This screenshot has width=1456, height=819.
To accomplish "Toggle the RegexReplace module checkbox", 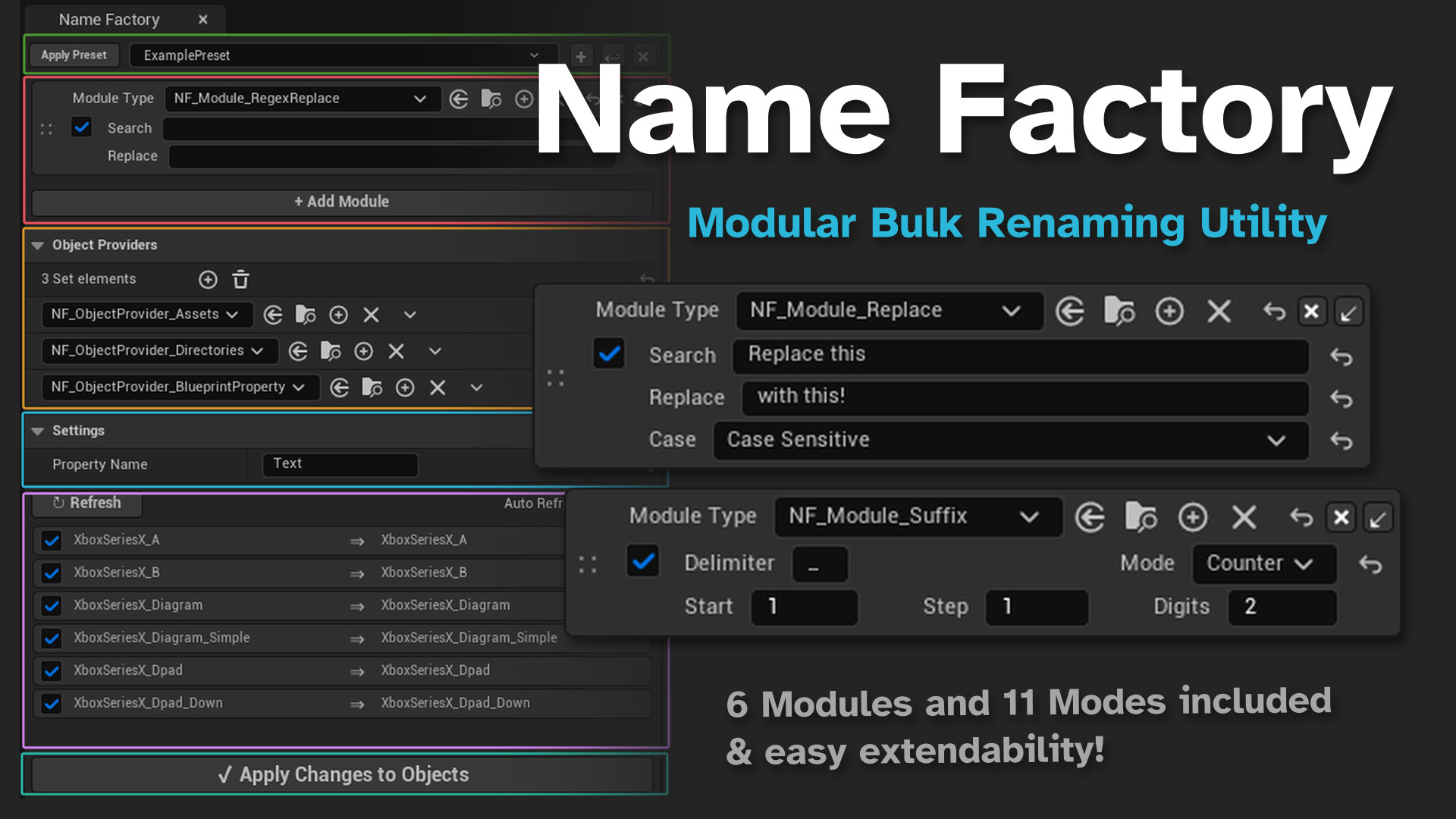I will pos(81,127).
